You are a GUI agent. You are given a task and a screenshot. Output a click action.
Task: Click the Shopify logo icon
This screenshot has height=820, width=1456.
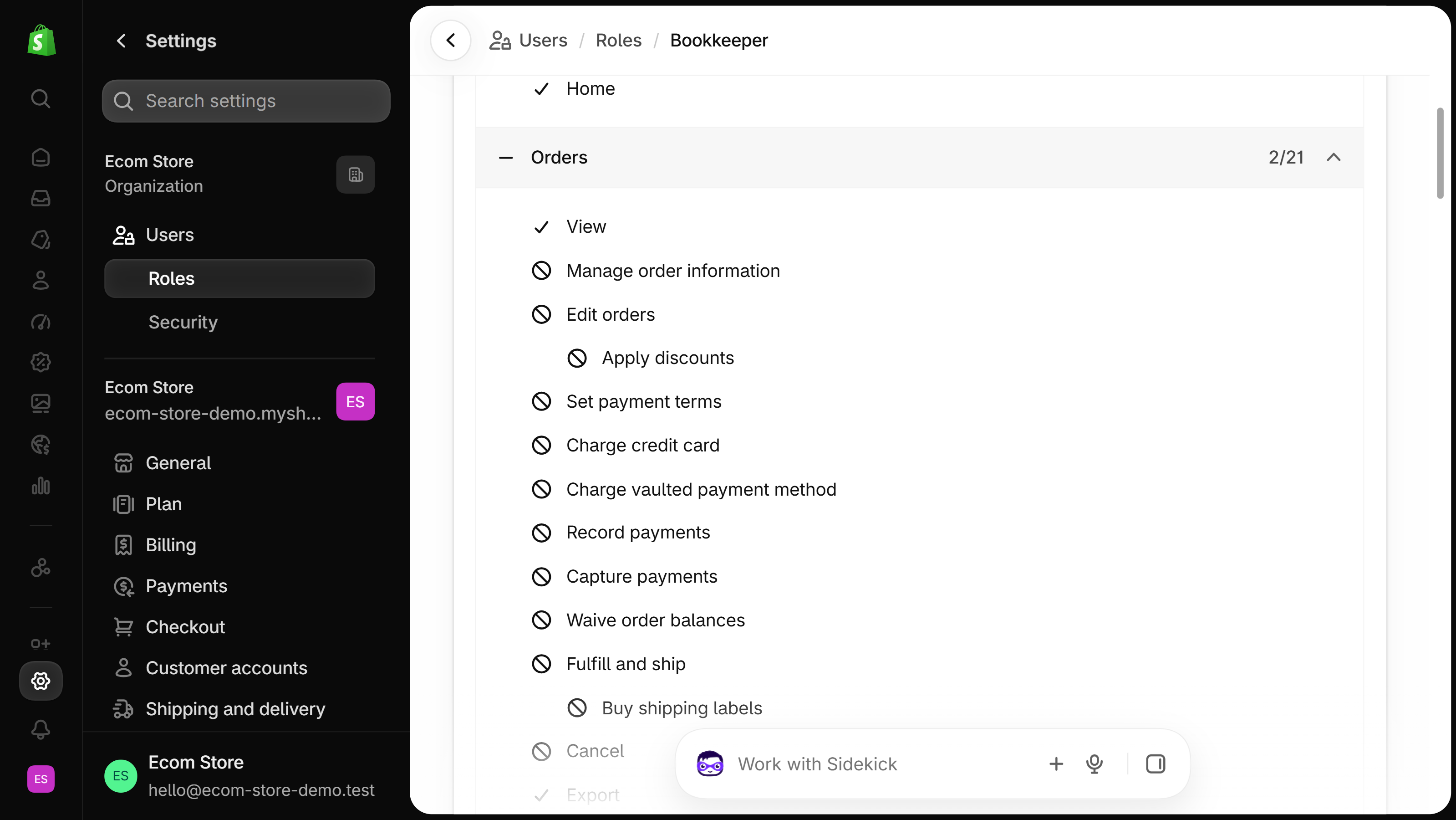41,40
